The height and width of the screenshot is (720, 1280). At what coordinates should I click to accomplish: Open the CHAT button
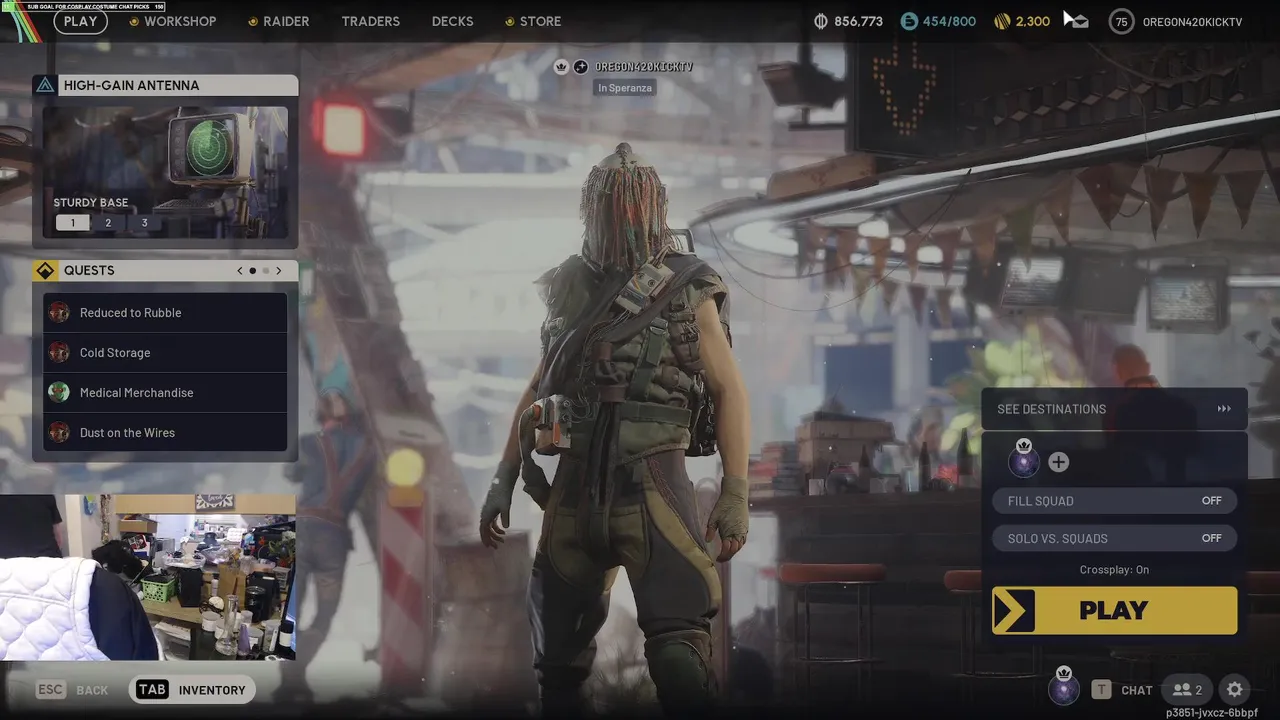tap(1123, 690)
